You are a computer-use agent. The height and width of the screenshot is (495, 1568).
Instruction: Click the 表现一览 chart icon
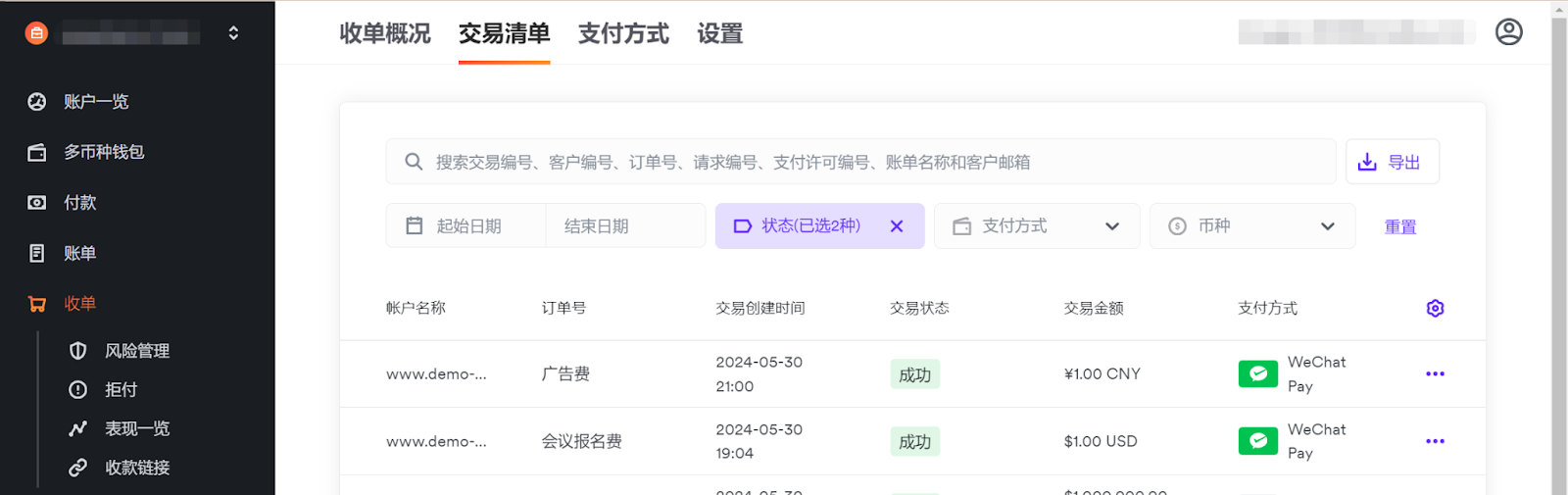[78, 428]
